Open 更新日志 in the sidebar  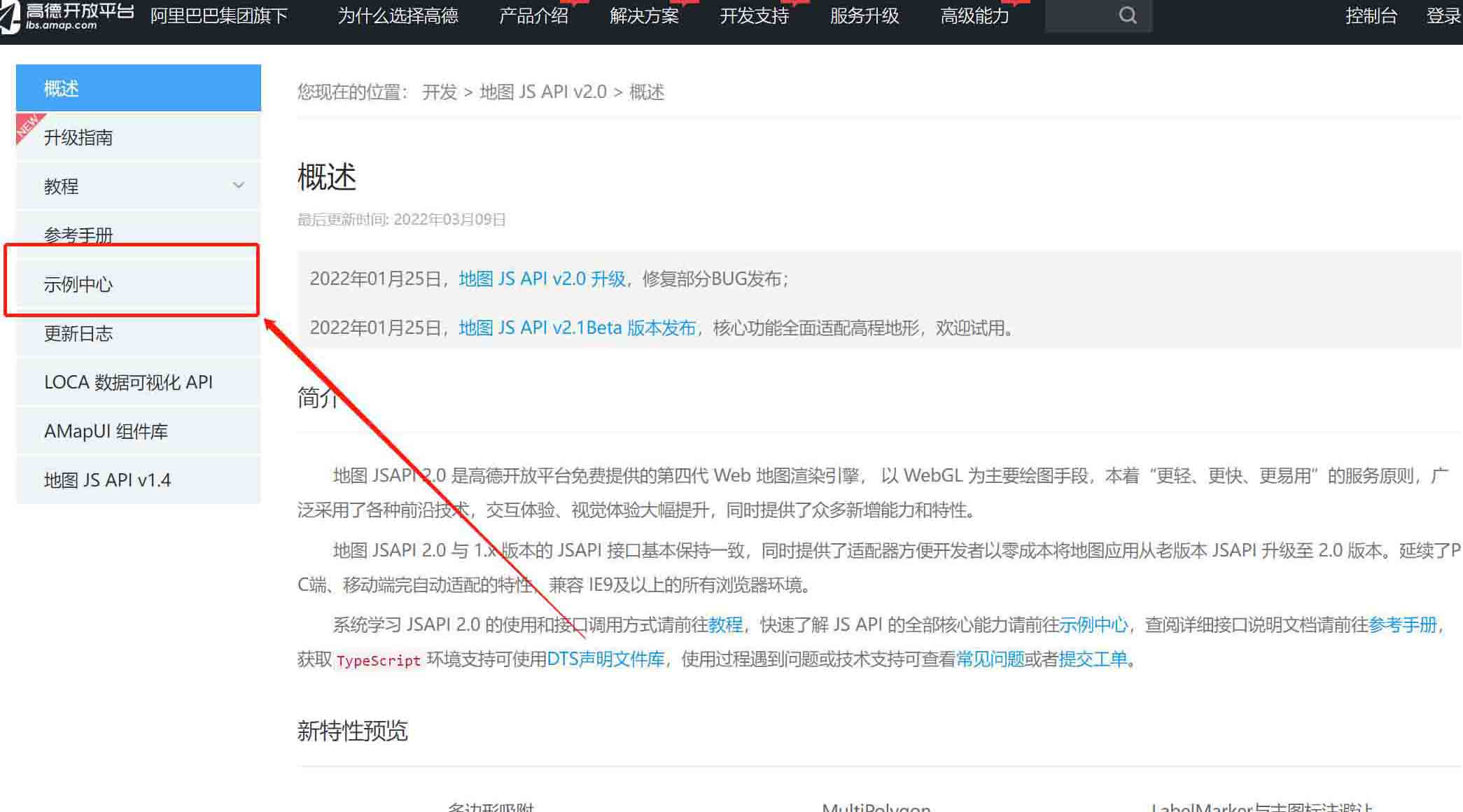139,333
